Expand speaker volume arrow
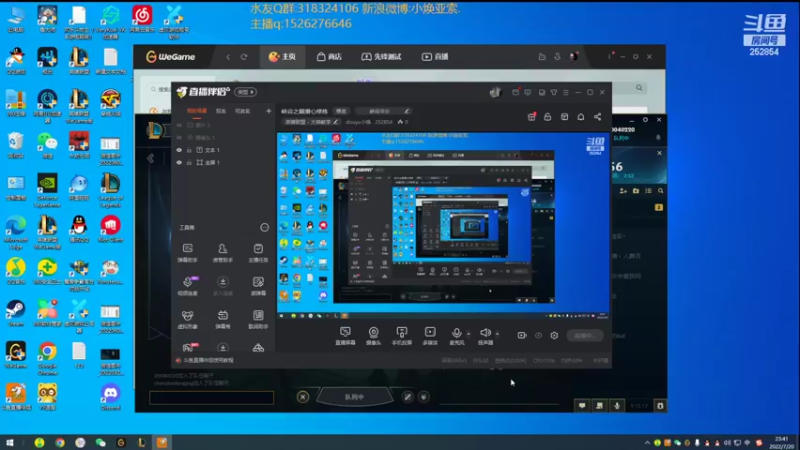Image resolution: width=800 pixels, height=450 pixels. coord(497,334)
